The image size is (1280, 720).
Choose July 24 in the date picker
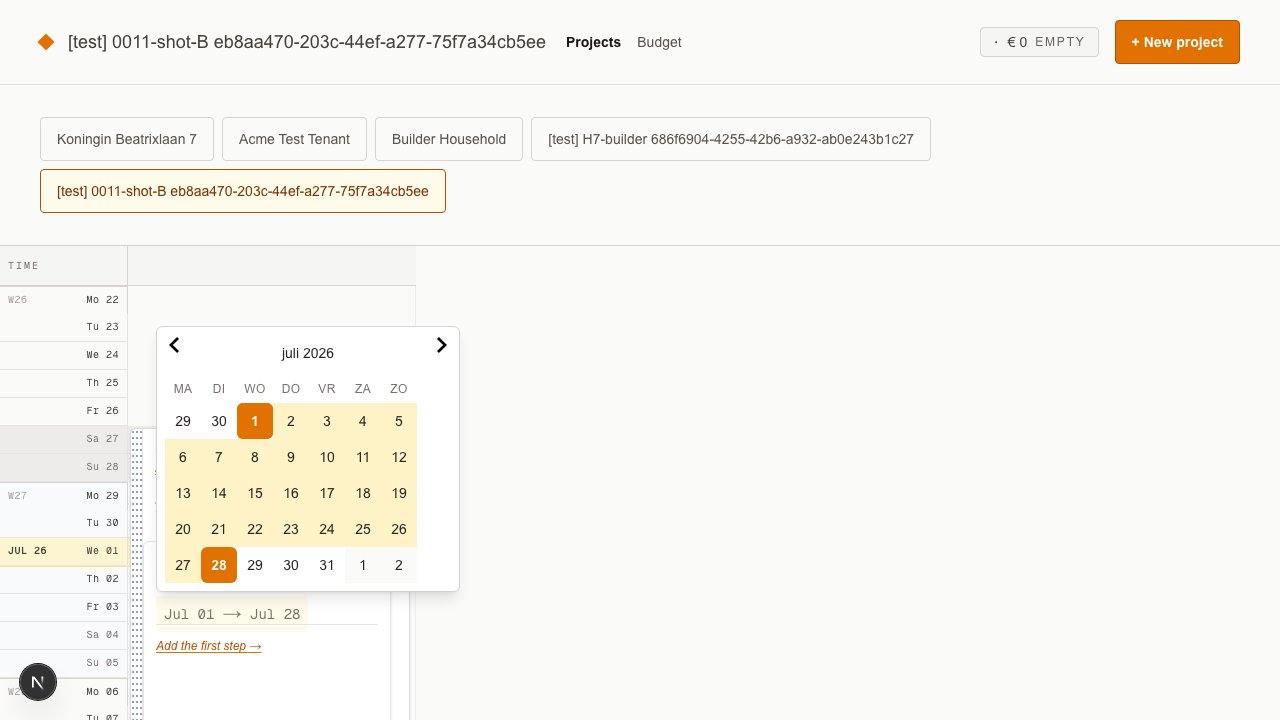(x=327, y=529)
